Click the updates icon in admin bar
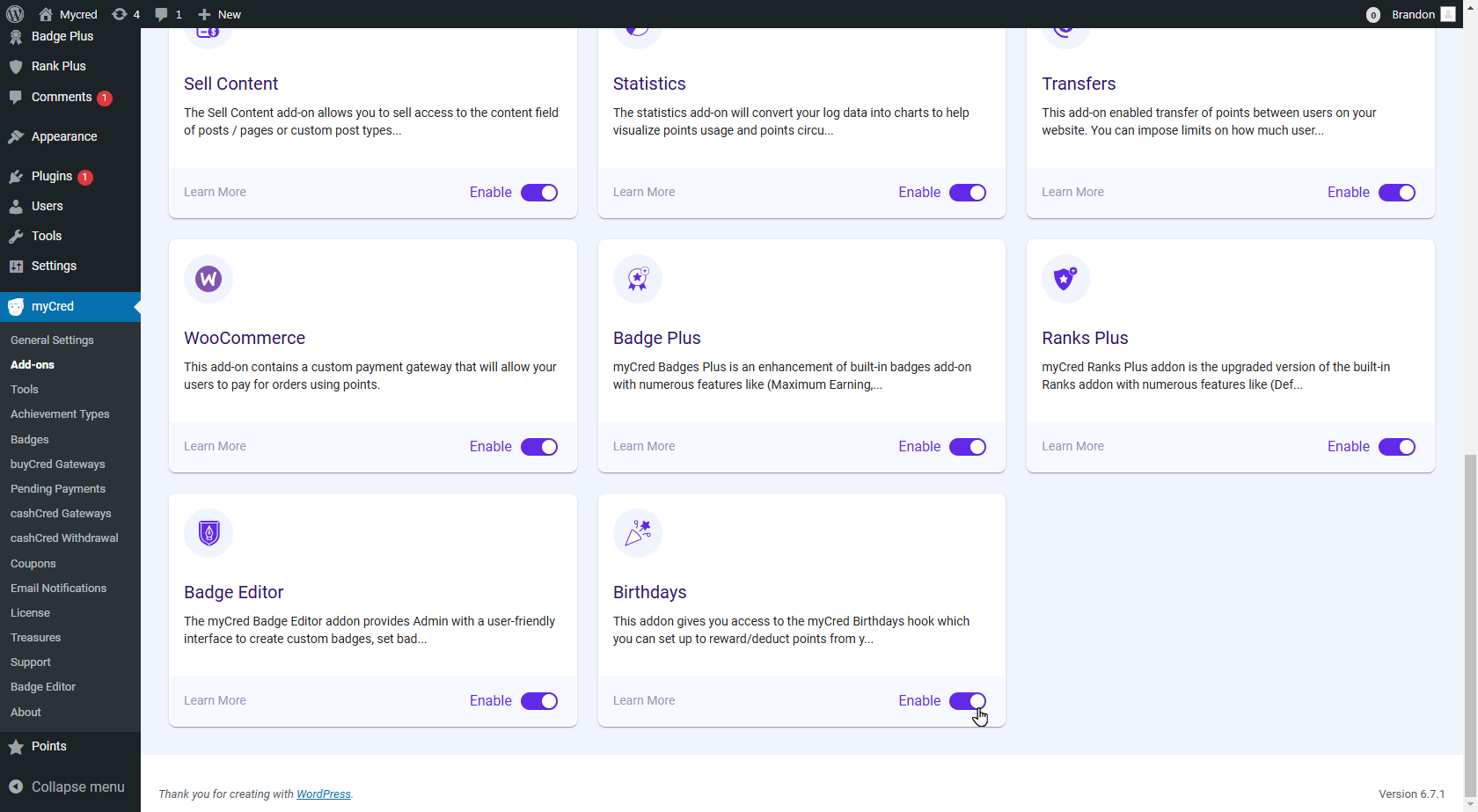 126,14
